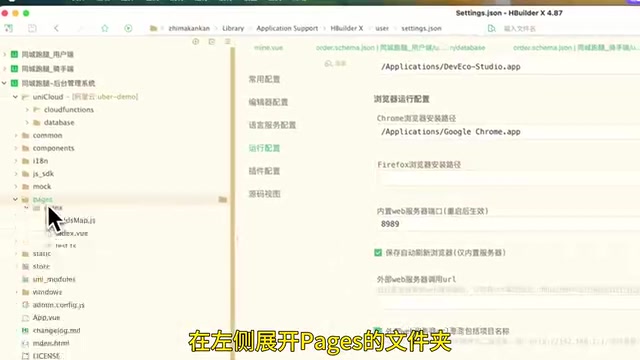Image resolution: width=640 pixels, height=360 pixels.
Task: Click the circular locate icon above project tree
Action: coord(196,42)
